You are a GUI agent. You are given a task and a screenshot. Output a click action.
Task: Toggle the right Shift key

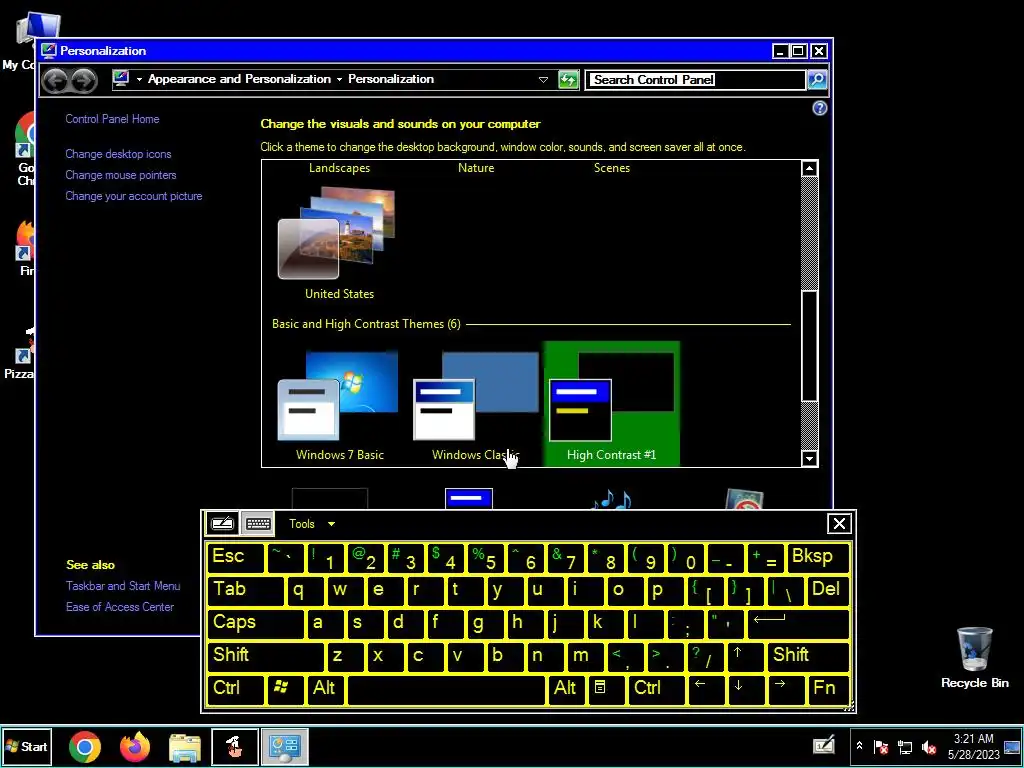(808, 656)
